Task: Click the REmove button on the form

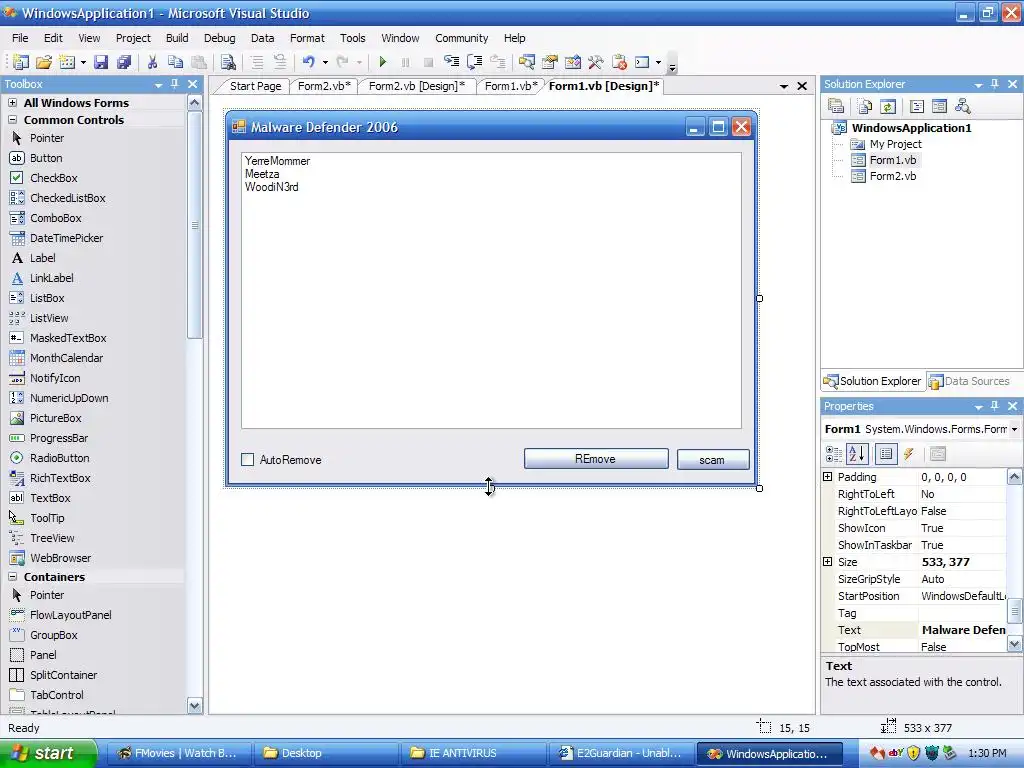Action: (x=596, y=458)
